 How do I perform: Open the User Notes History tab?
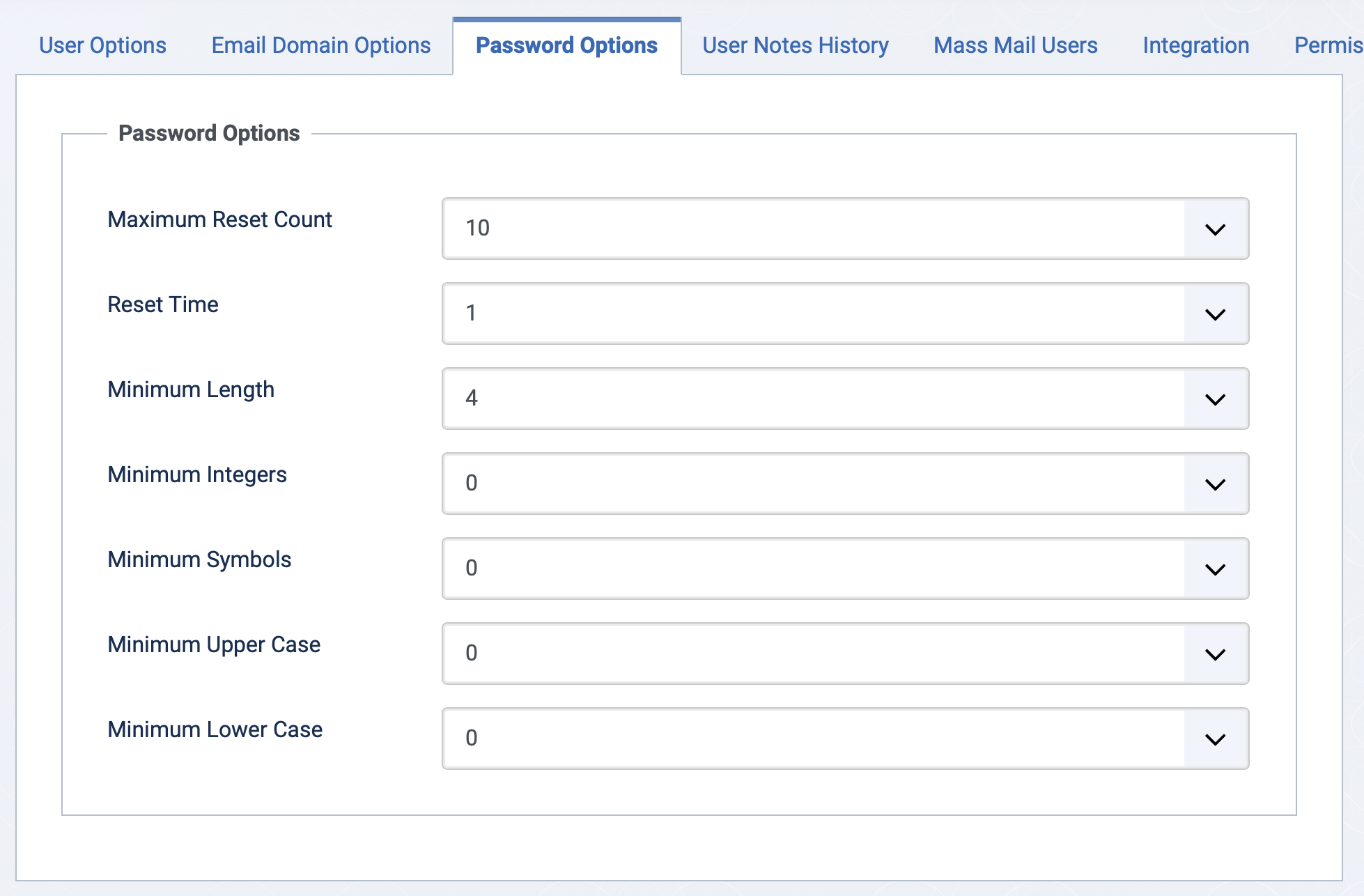(795, 45)
